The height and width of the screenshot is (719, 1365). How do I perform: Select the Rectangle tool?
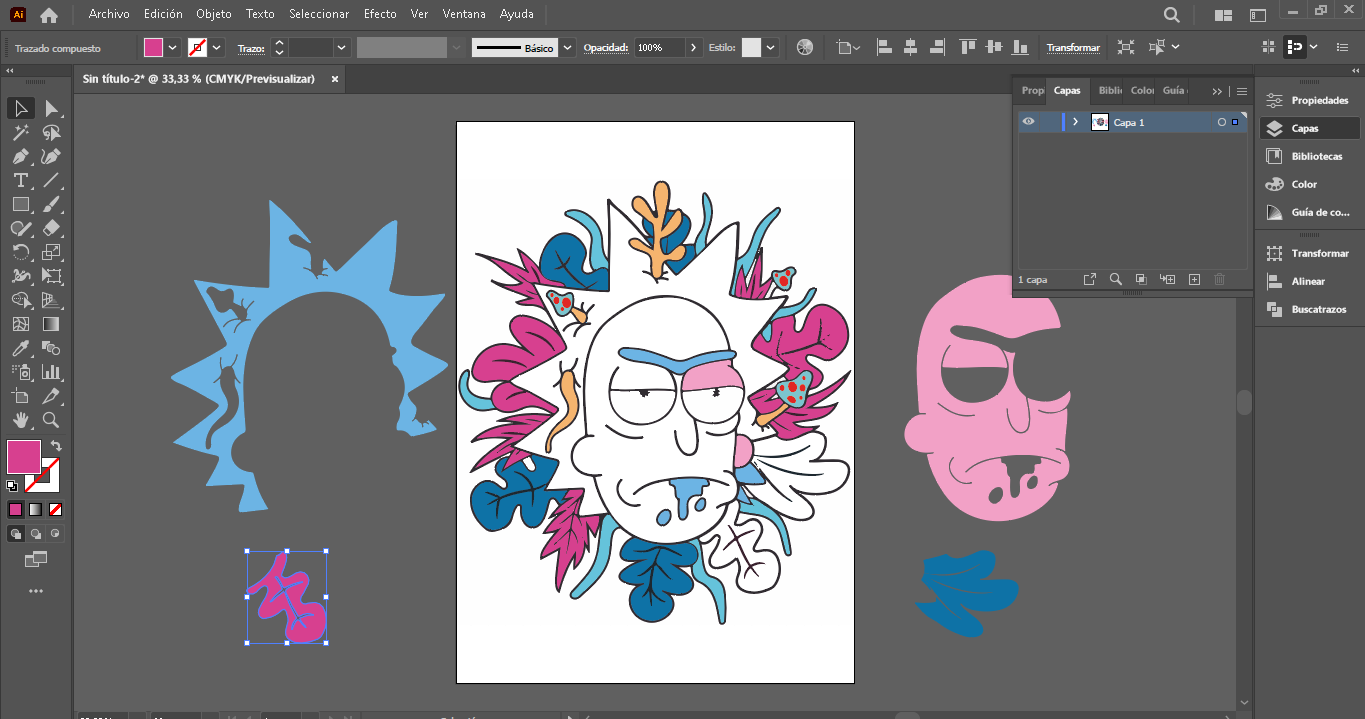click(20, 204)
